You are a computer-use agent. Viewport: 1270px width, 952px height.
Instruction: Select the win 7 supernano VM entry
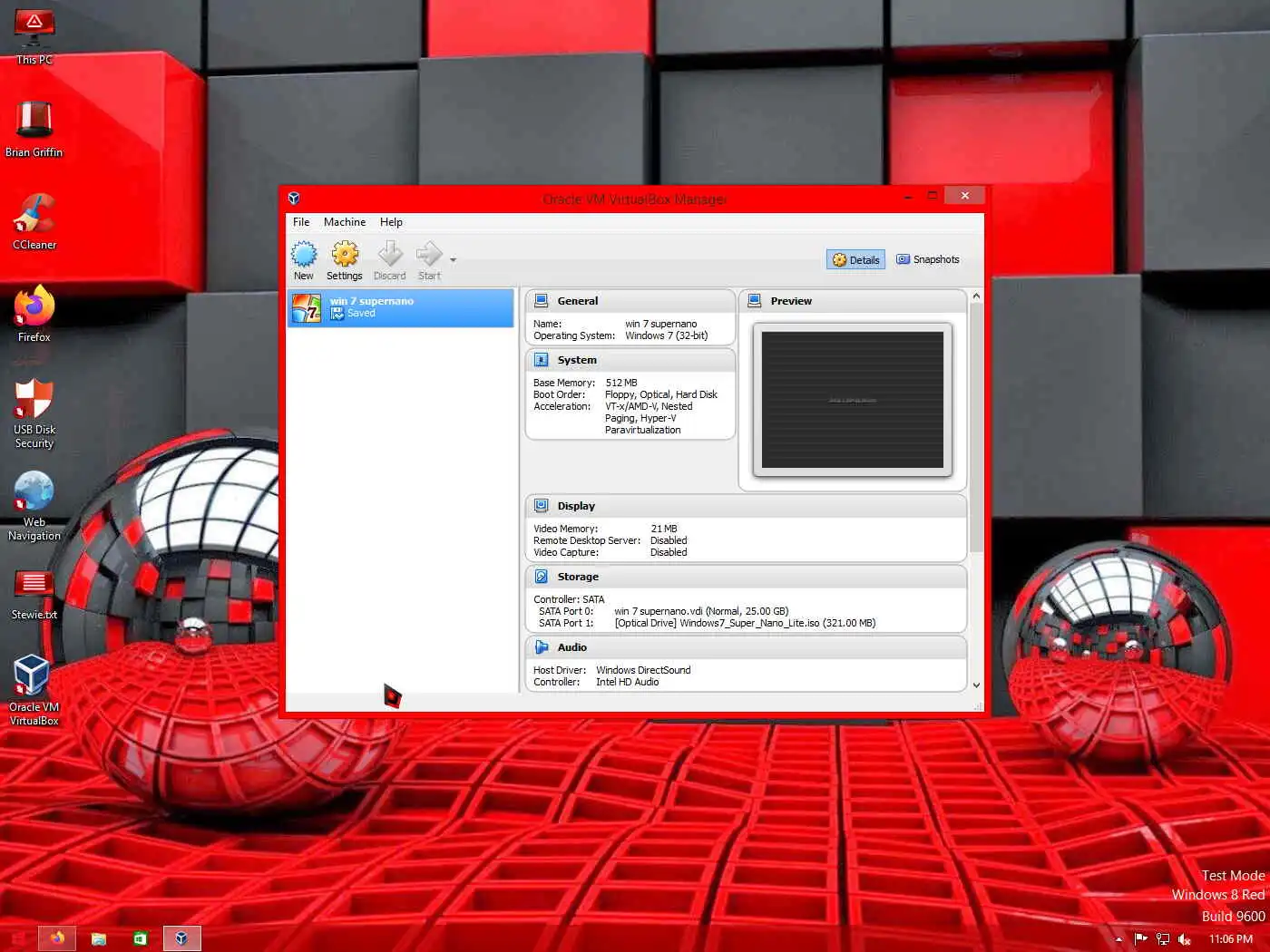tap(400, 308)
